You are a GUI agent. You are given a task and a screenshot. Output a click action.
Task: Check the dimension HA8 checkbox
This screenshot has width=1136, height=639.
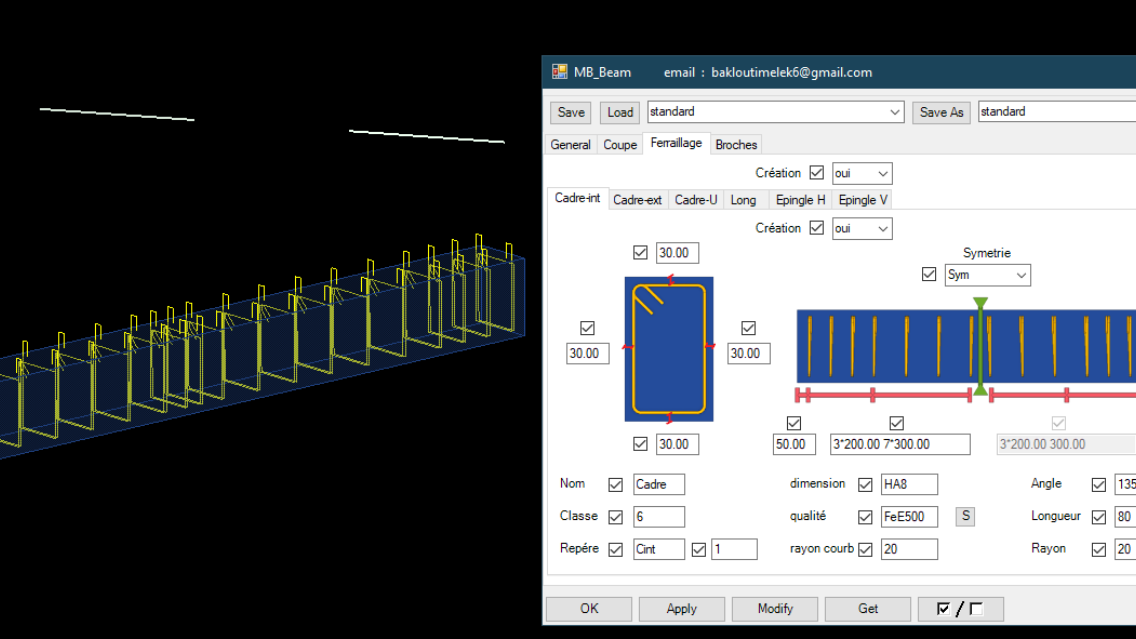click(x=865, y=484)
